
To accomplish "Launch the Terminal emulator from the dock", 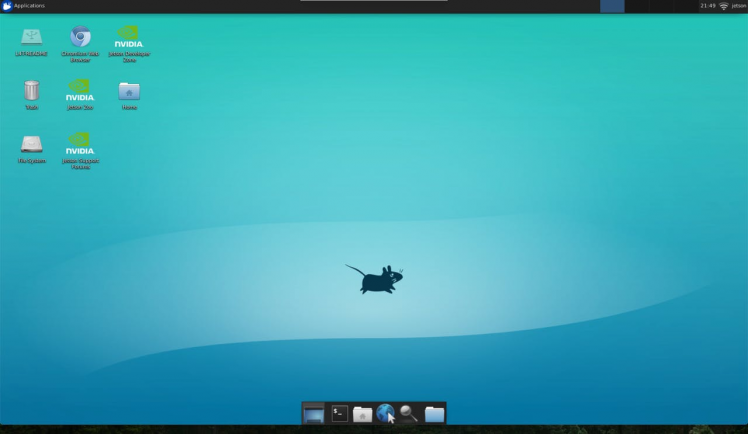I will (x=340, y=413).
